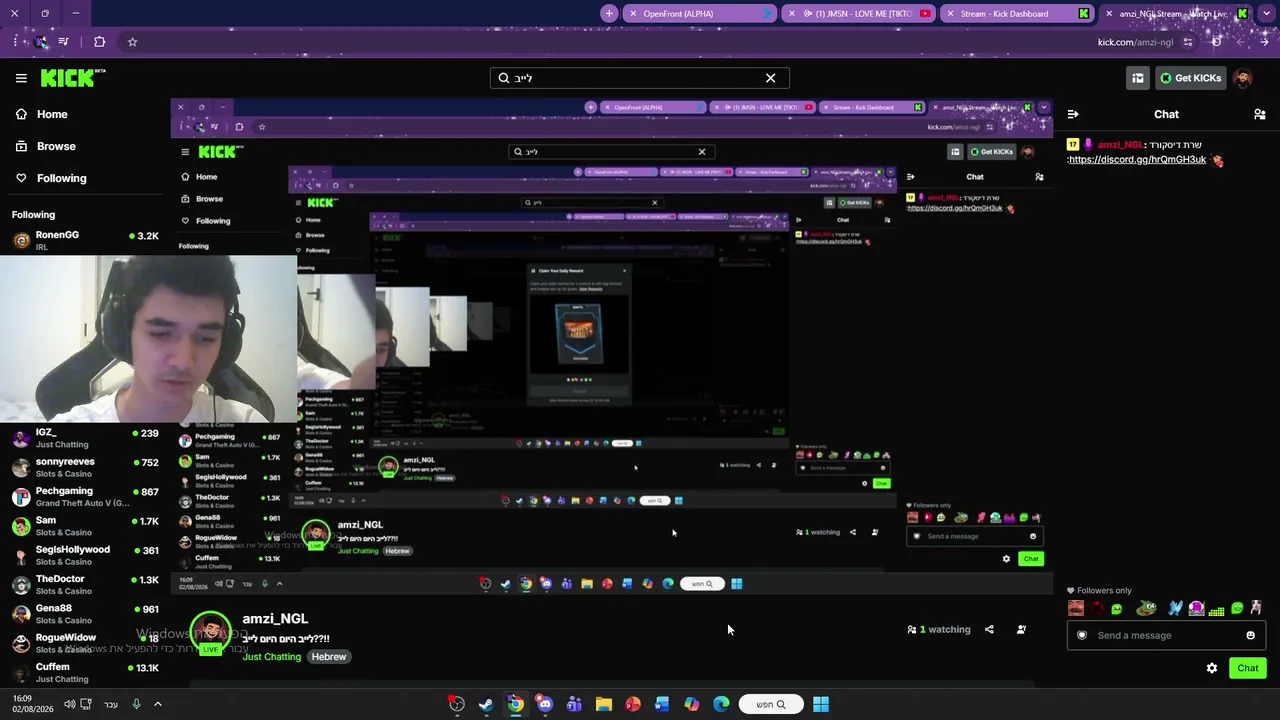Screen dimensions: 1280x720
Task: Open Sam's channel in the following list
Action: [x=84, y=526]
